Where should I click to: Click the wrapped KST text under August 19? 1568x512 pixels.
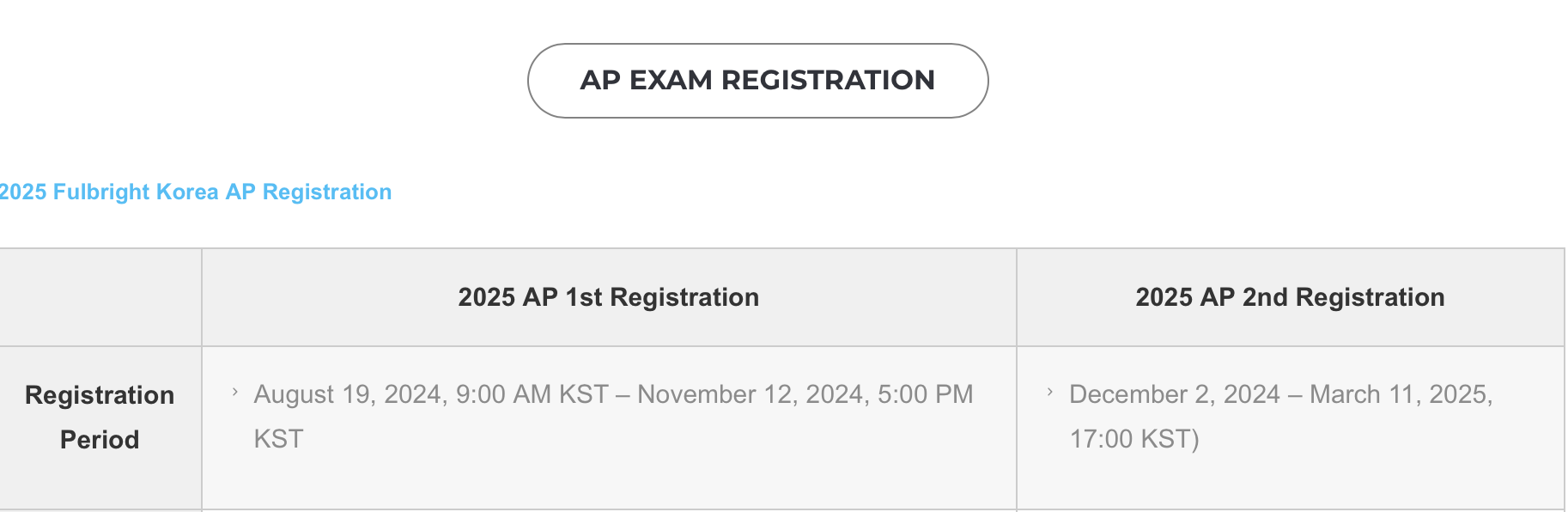[x=278, y=439]
